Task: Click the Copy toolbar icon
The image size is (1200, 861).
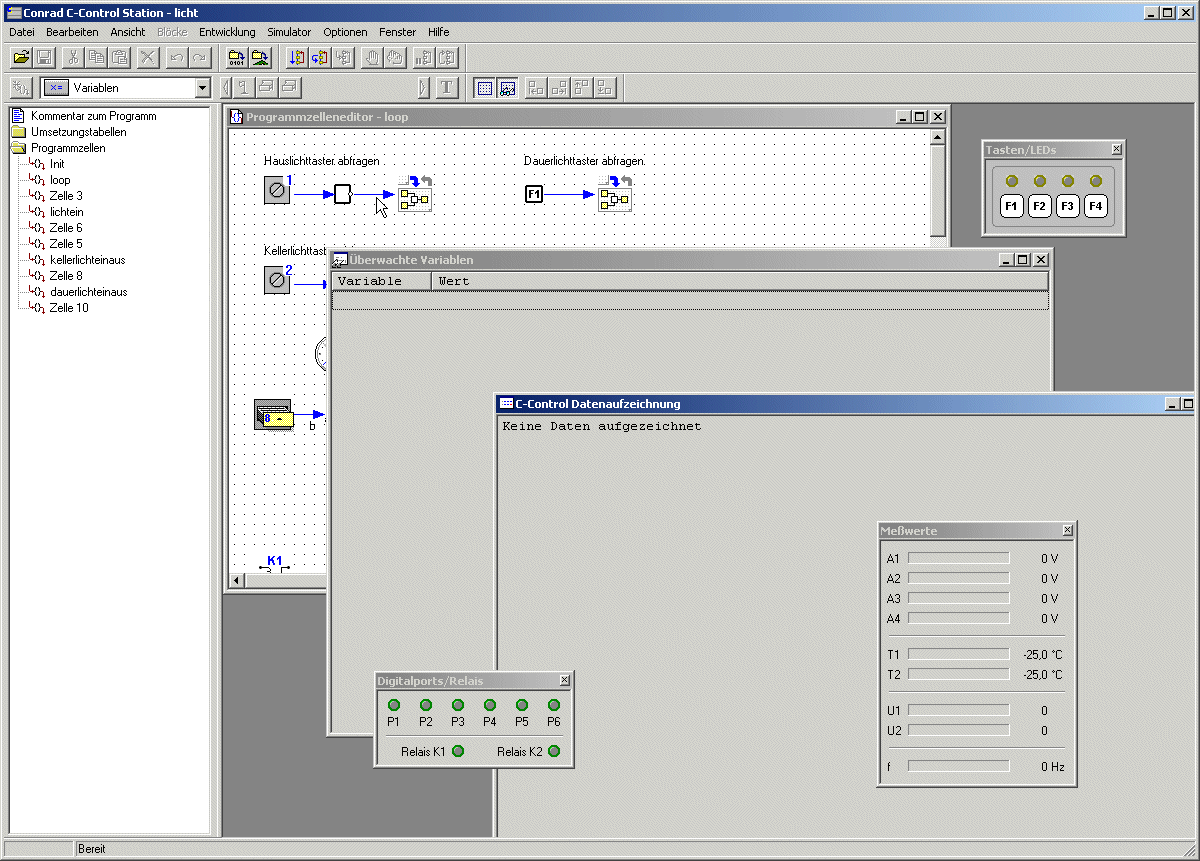Action: (x=97, y=57)
